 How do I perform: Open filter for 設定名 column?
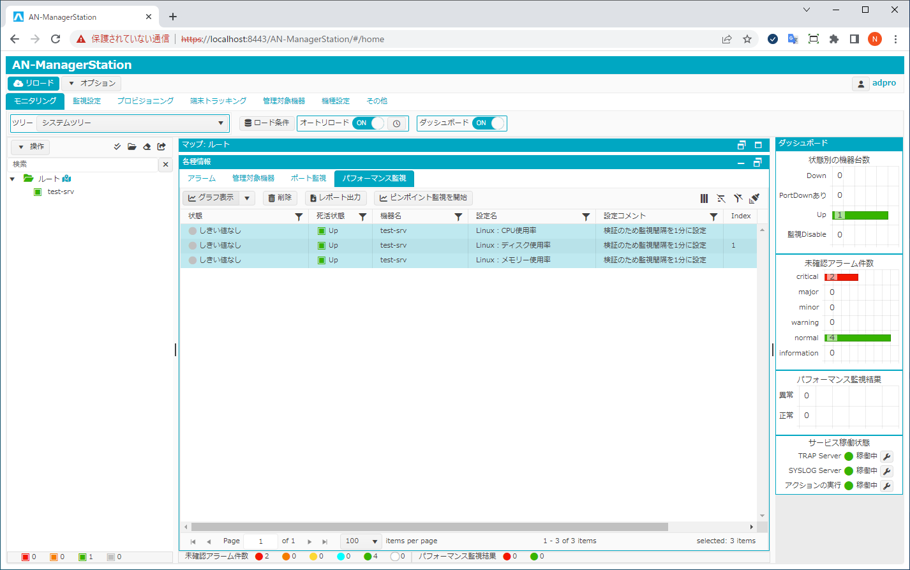point(586,217)
